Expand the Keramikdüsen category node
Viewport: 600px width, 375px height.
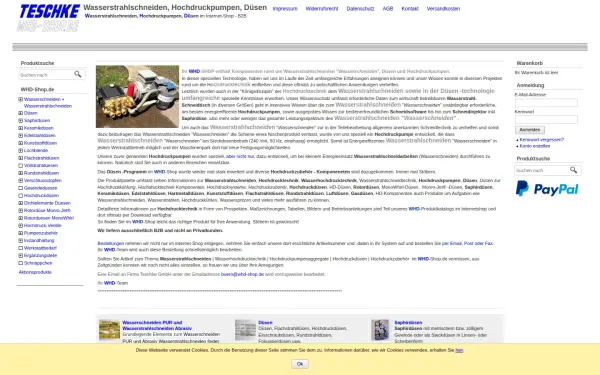click(21, 128)
